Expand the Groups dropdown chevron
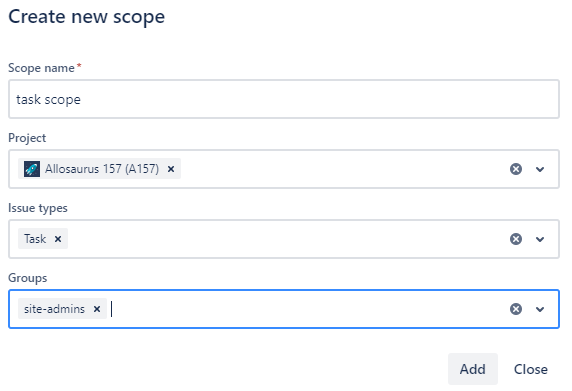The height and width of the screenshot is (391, 572). [x=540, y=309]
